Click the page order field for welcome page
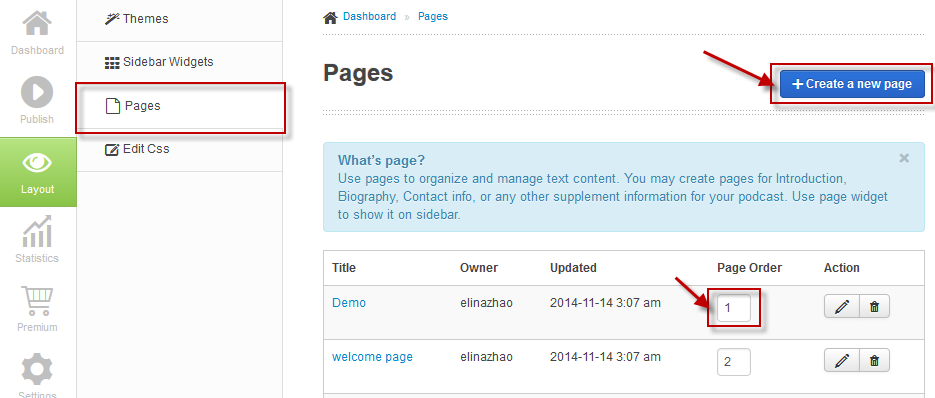 733,362
